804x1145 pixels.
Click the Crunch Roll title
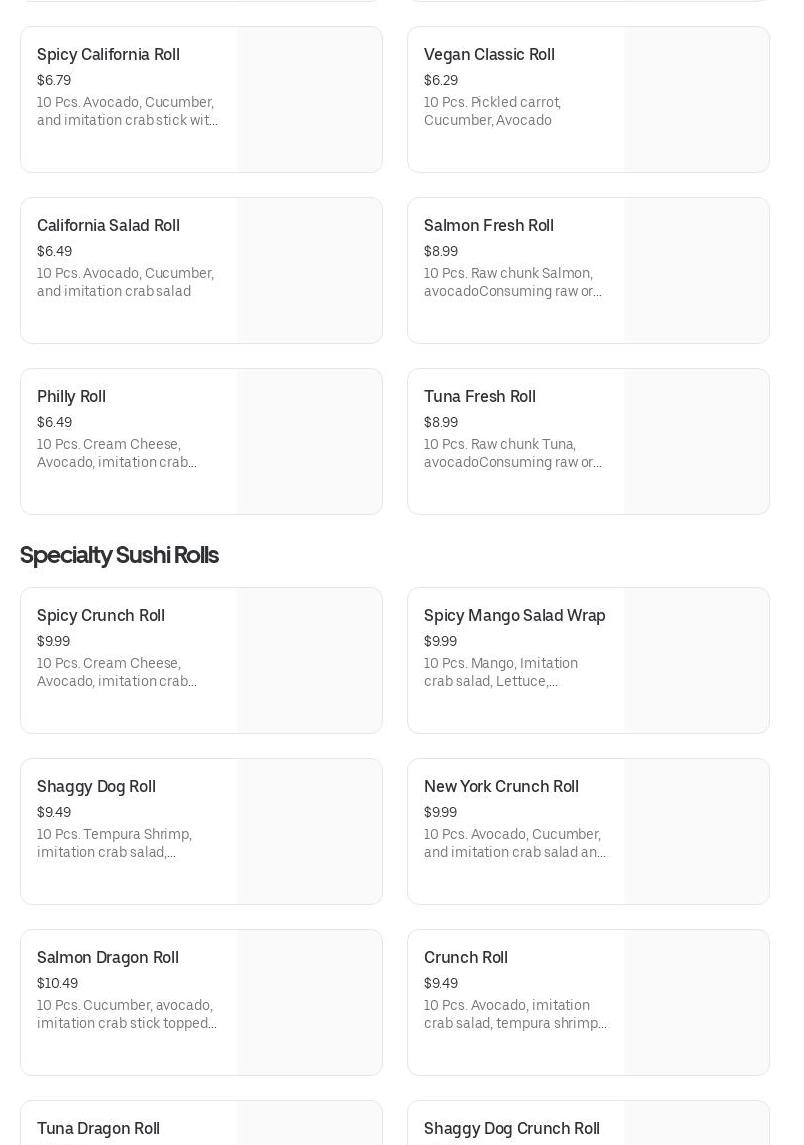[466, 958]
